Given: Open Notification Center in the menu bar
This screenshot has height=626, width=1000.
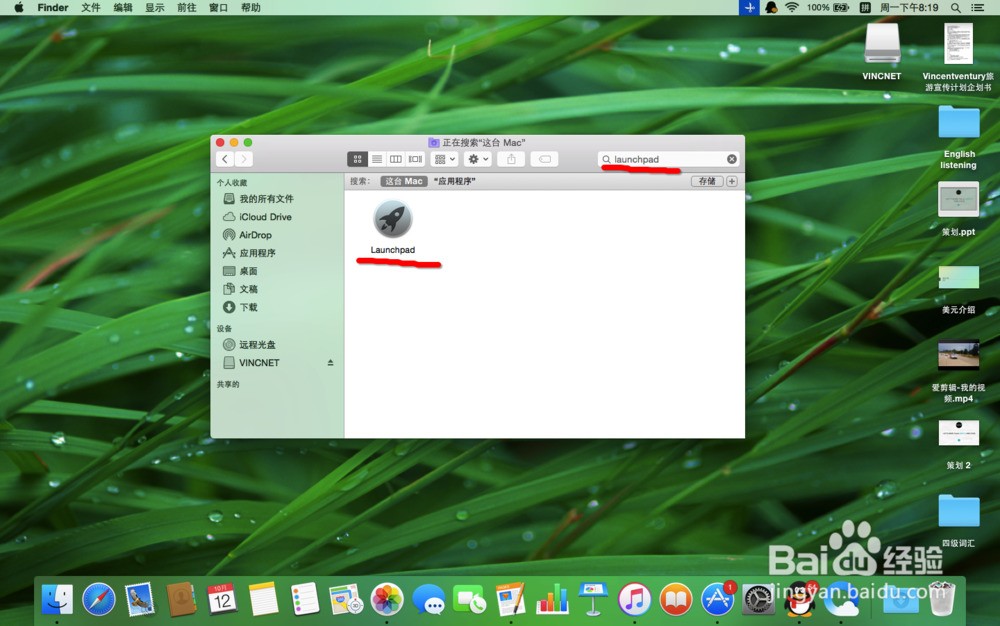Looking at the screenshot, I should point(977,8).
